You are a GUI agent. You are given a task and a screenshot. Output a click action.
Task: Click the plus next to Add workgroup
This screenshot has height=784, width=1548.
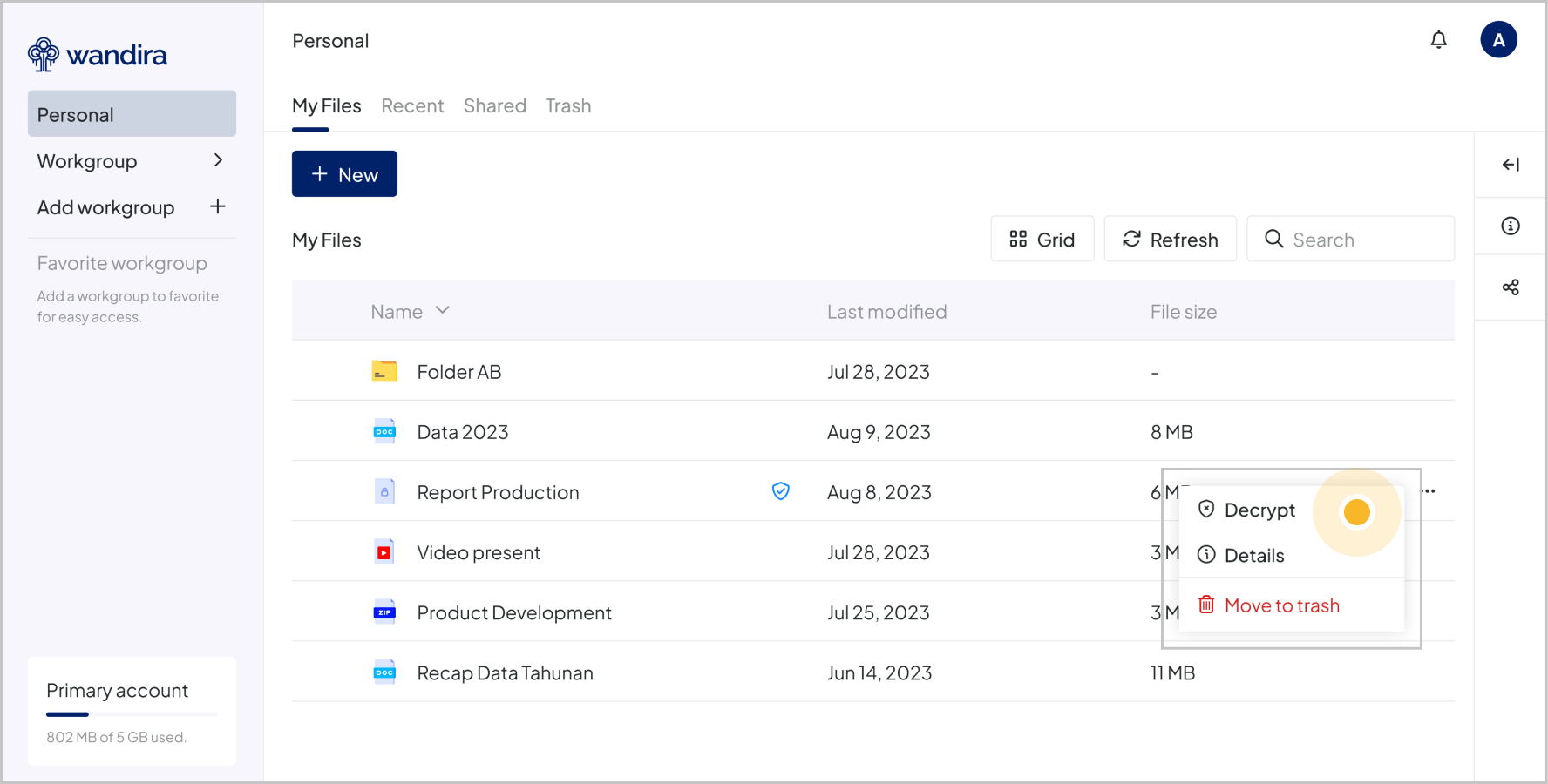point(218,206)
